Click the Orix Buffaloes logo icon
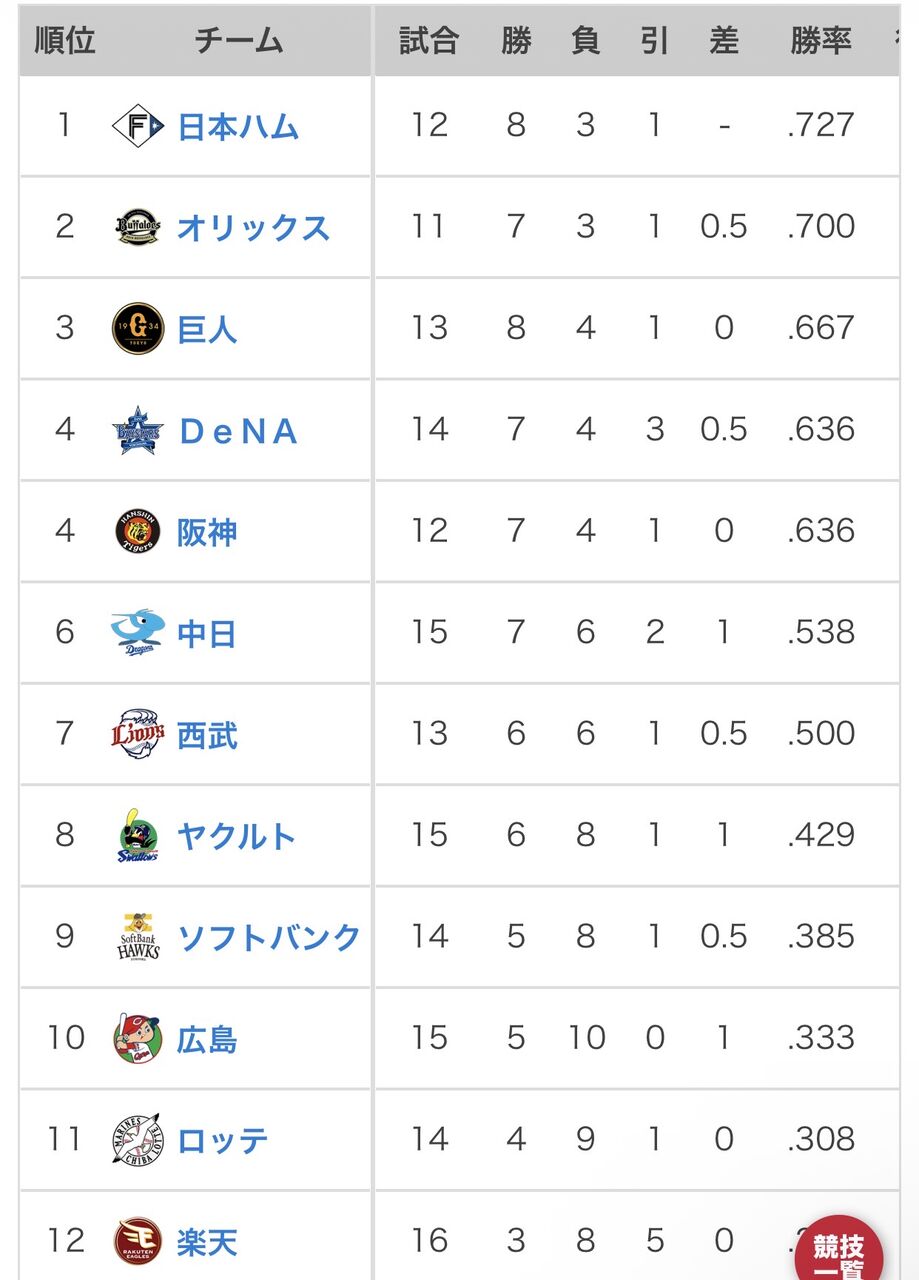The image size is (919, 1280). [137, 227]
